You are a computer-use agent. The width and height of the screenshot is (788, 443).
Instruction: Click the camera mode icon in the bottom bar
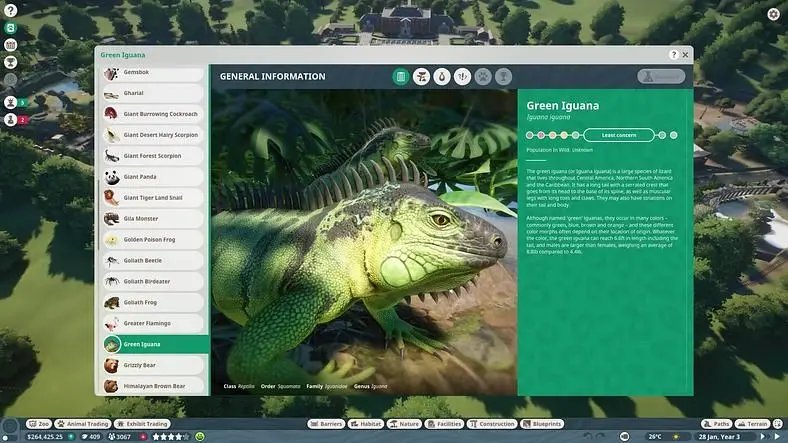click(624, 437)
